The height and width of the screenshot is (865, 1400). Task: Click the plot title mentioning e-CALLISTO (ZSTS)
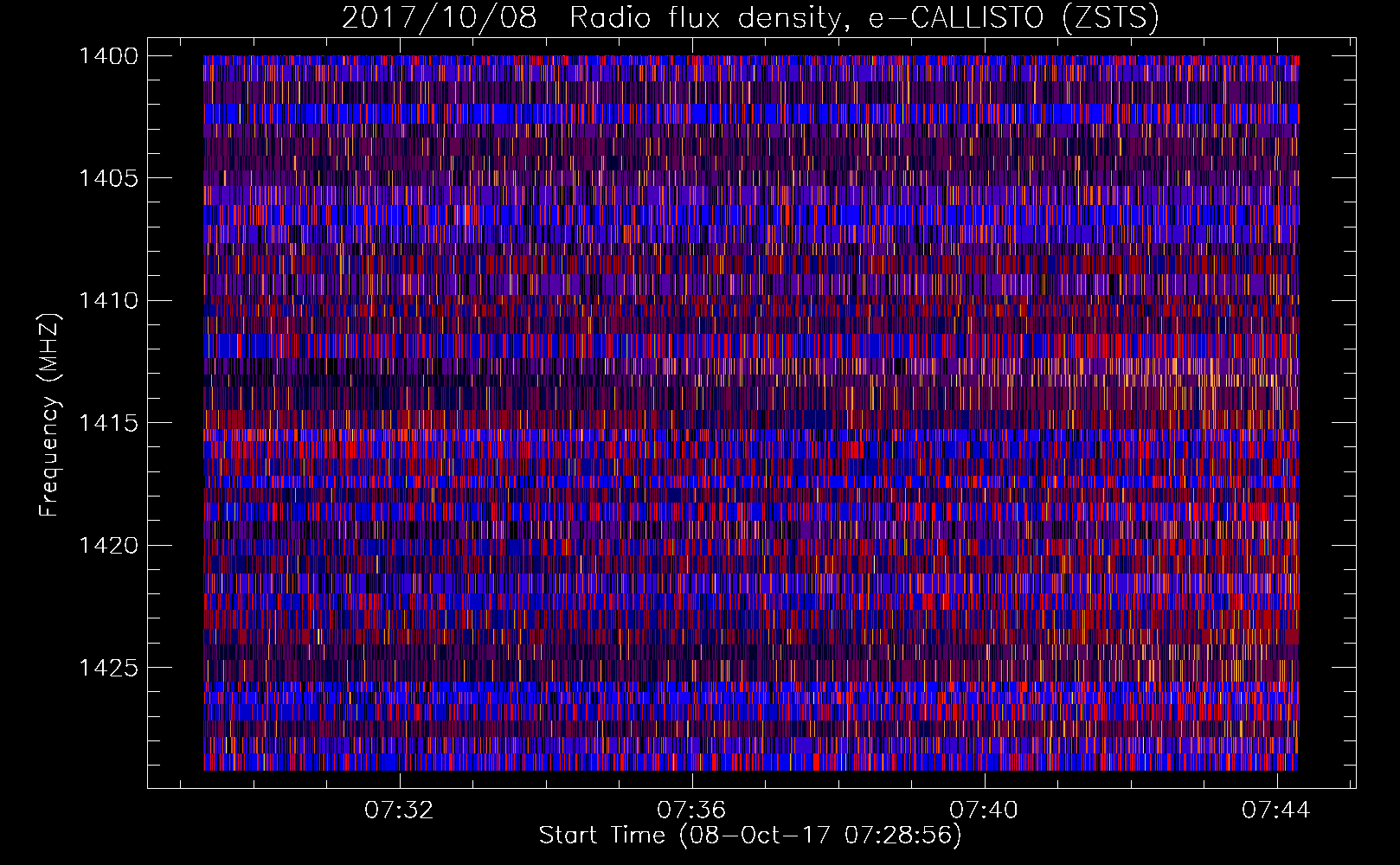click(750, 18)
